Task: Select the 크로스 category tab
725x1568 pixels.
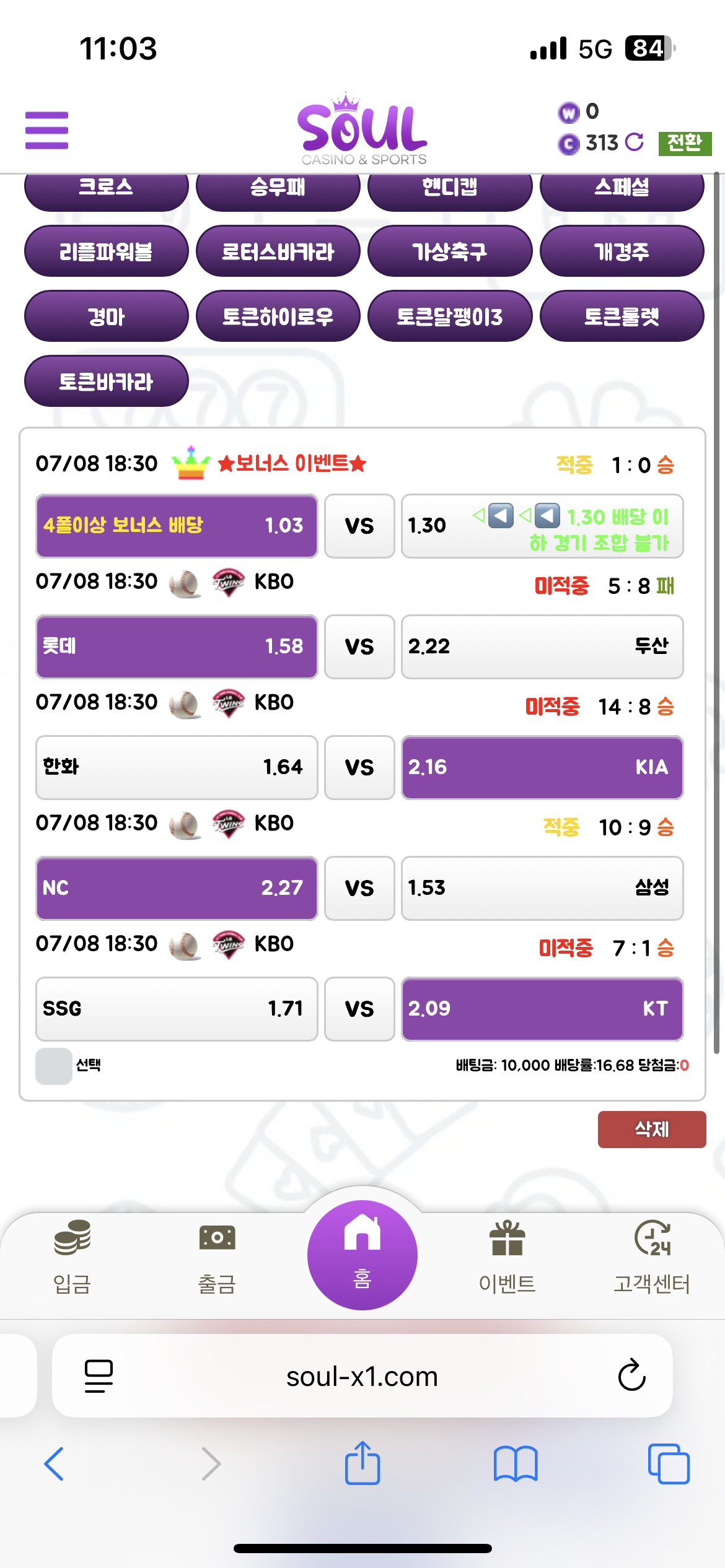Action: coord(107,188)
